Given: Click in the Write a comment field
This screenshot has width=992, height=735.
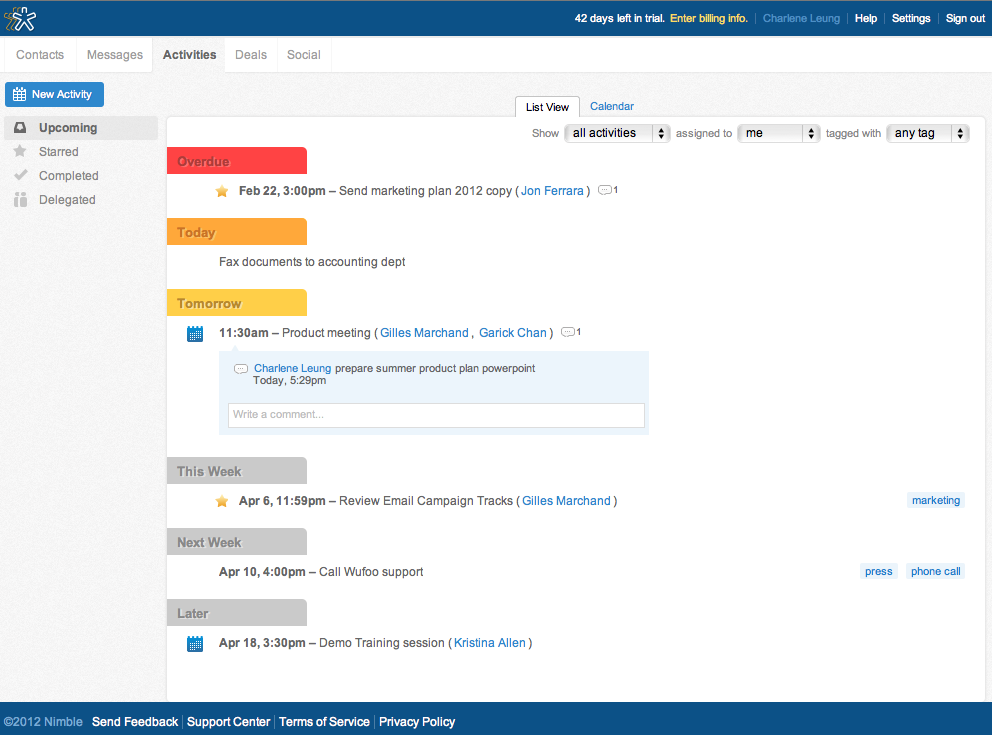Looking at the screenshot, I should tap(436, 415).
